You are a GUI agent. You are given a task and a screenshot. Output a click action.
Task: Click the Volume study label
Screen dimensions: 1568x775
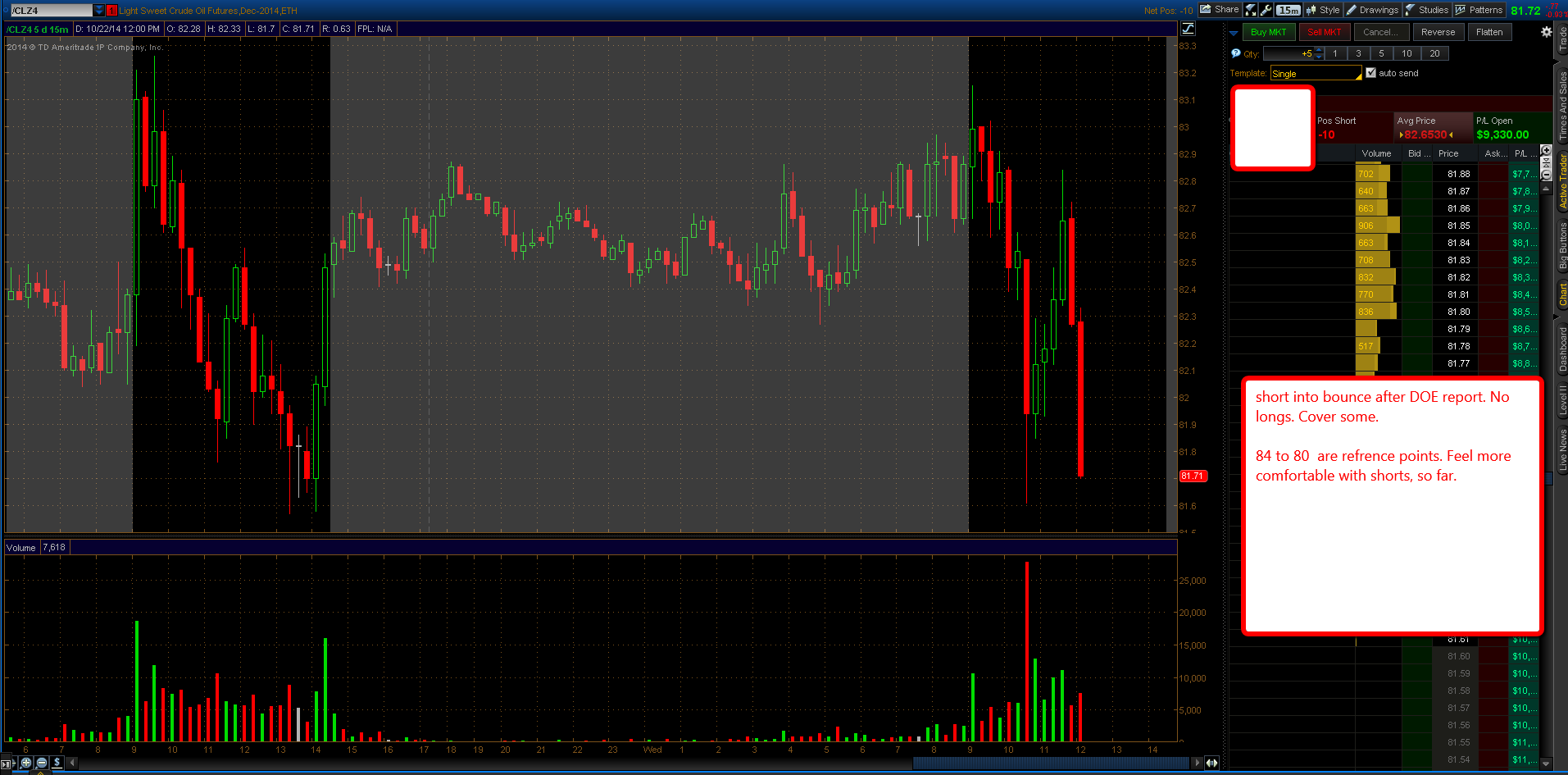point(21,548)
